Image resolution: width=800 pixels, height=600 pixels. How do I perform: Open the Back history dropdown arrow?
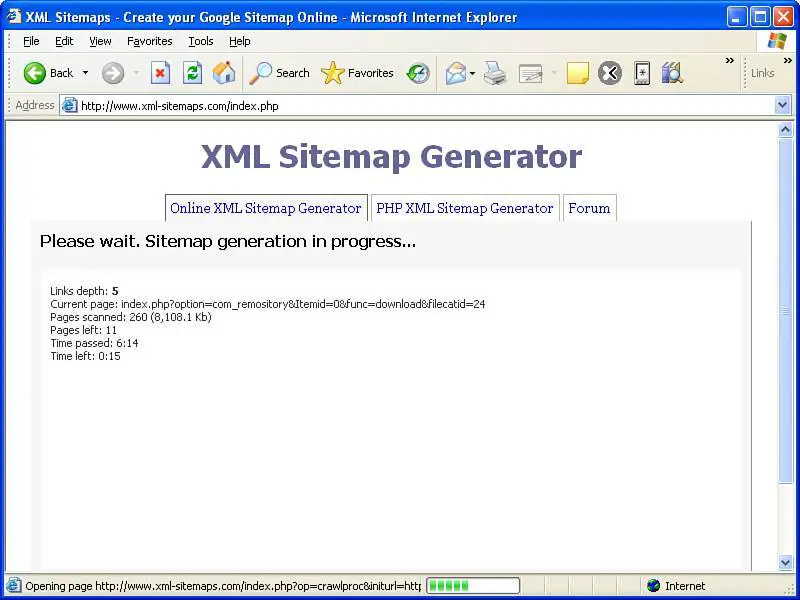pos(85,73)
